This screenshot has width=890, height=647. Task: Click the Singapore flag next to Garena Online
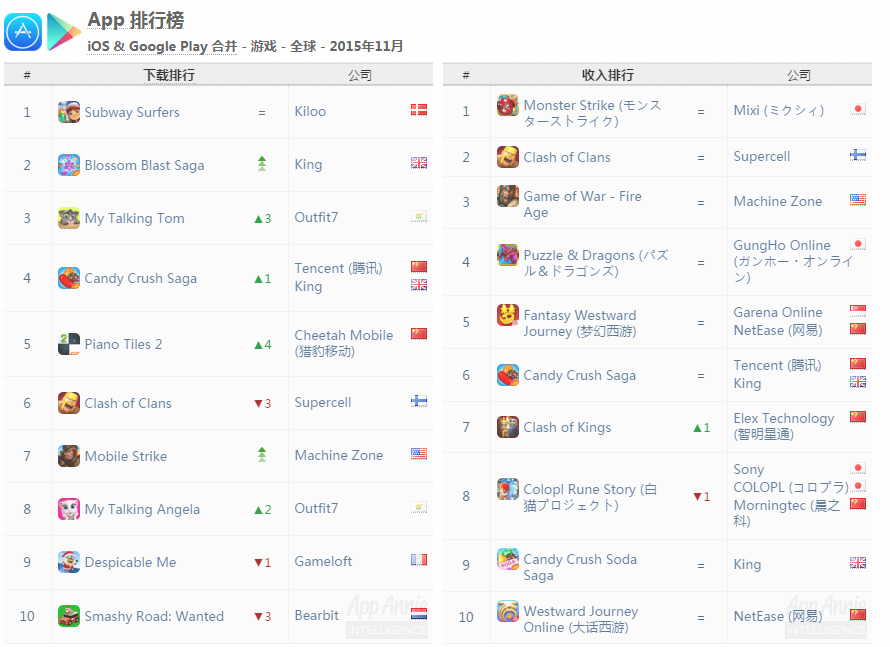coord(858,310)
